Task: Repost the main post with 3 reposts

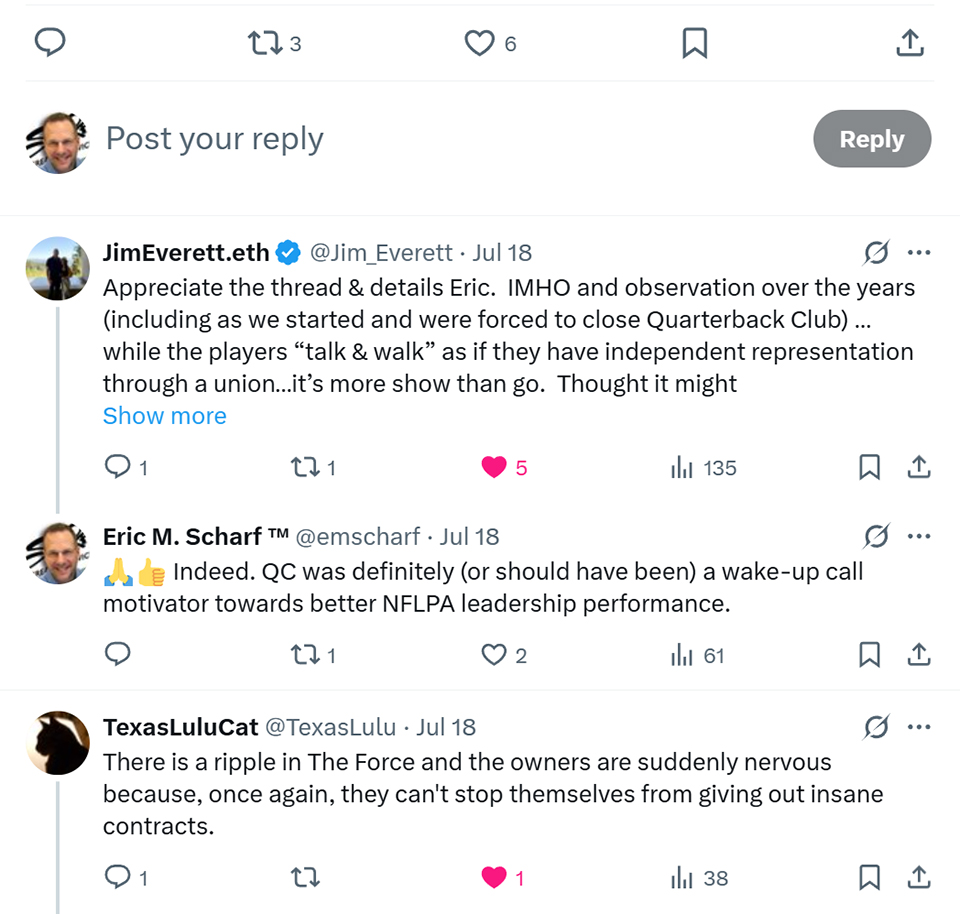Action: (x=264, y=43)
